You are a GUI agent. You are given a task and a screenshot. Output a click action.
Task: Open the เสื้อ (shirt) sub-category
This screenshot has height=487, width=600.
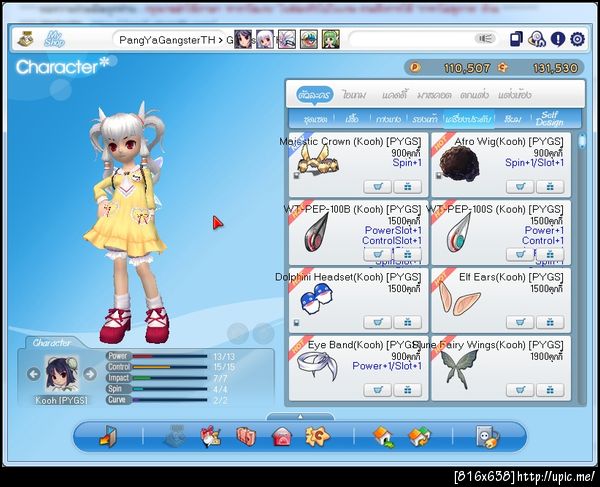tap(352, 119)
